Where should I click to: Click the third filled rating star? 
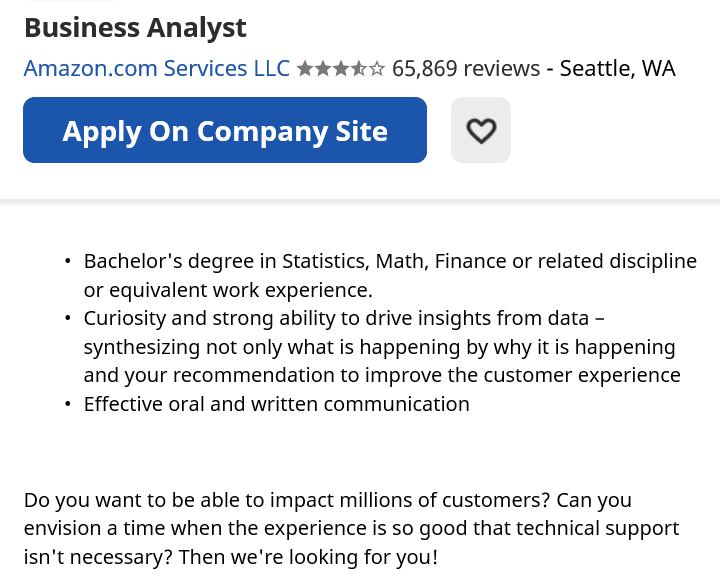(x=341, y=69)
